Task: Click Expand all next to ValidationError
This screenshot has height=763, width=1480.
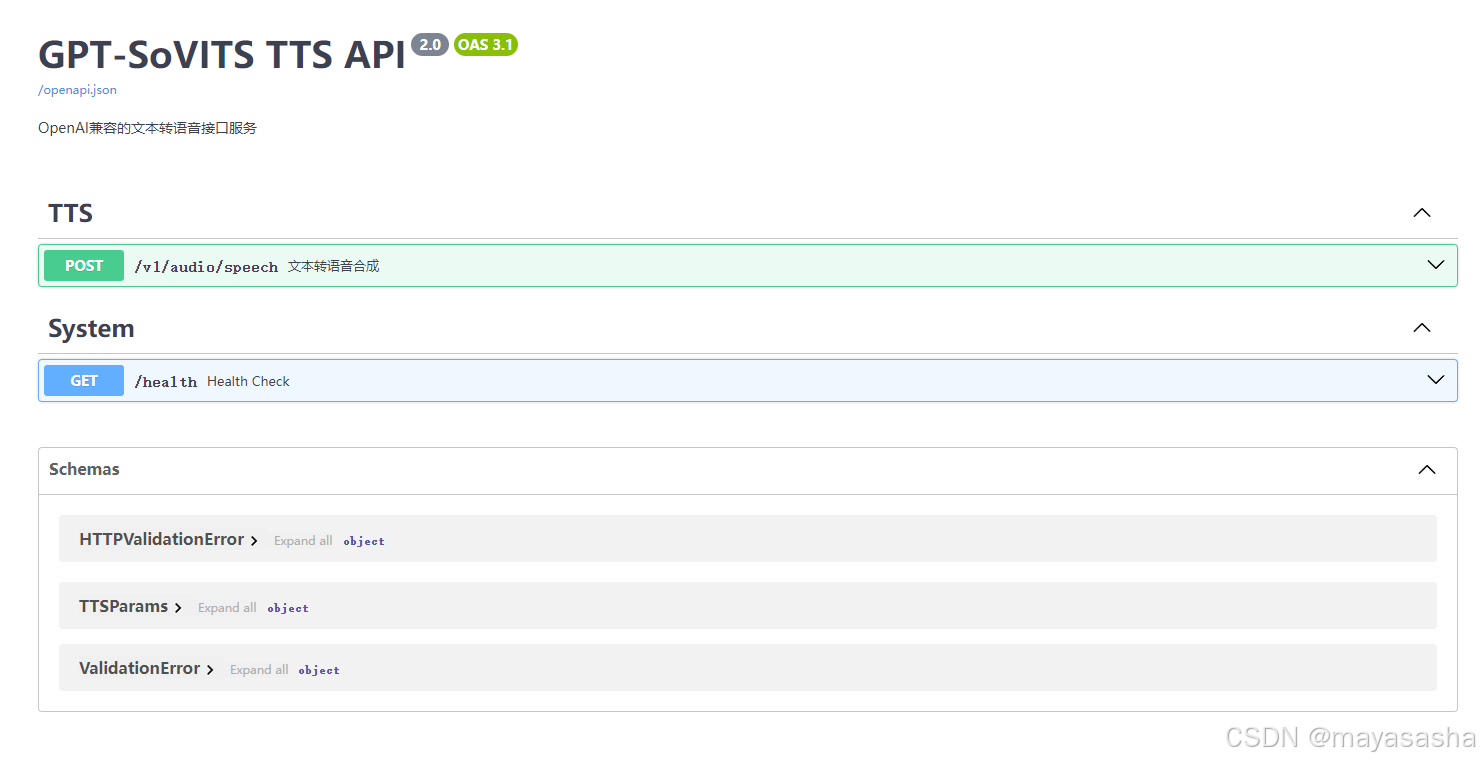Action: (259, 670)
